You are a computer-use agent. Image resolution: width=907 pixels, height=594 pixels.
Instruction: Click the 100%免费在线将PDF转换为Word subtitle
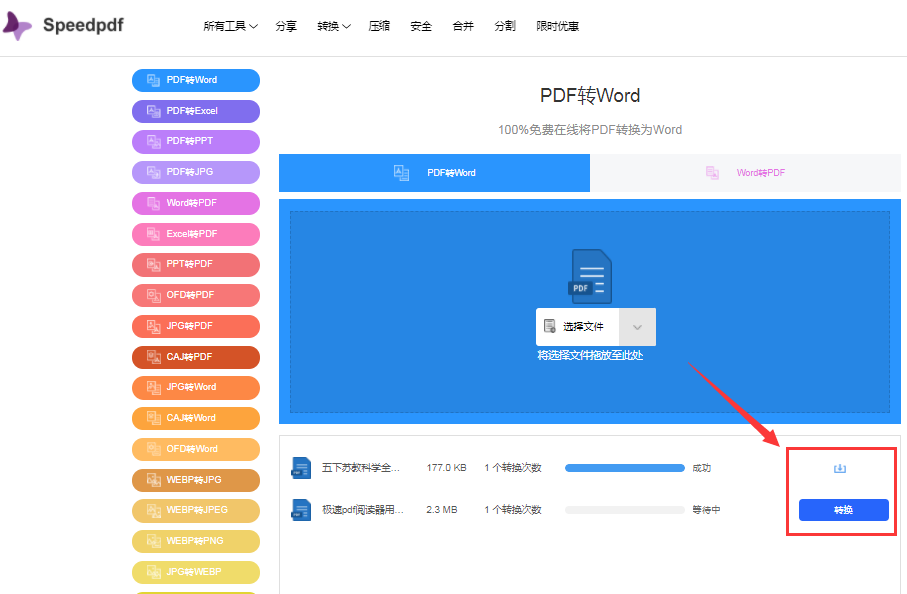(x=590, y=130)
